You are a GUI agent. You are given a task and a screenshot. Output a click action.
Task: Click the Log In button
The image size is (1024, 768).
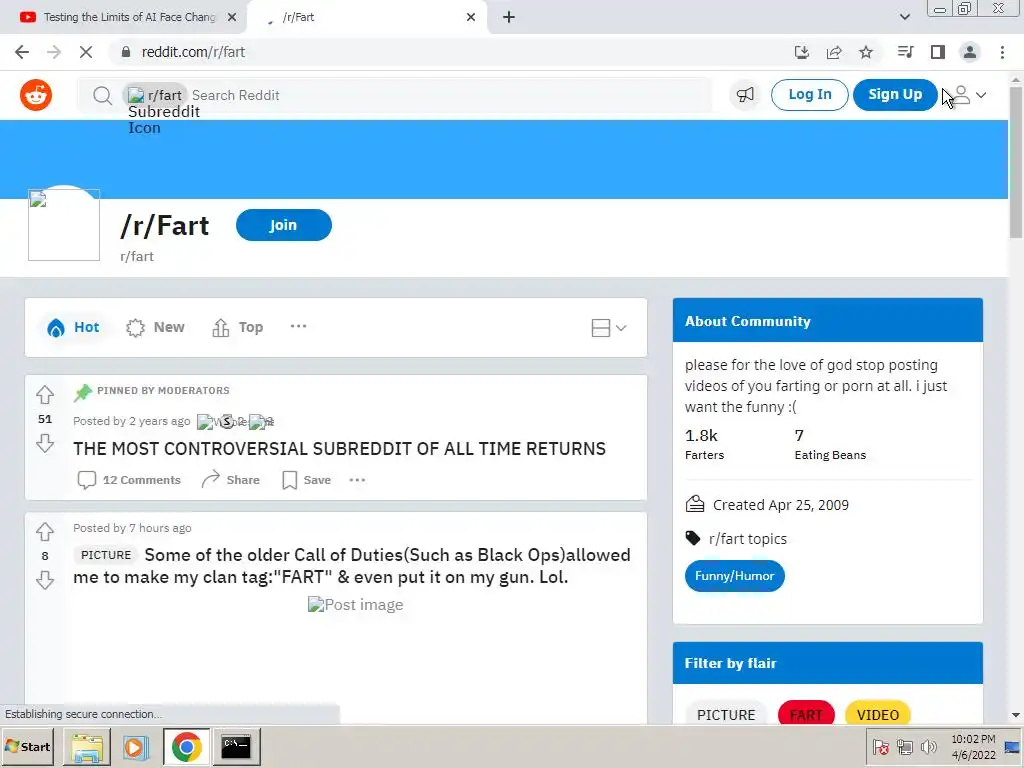[x=809, y=95]
